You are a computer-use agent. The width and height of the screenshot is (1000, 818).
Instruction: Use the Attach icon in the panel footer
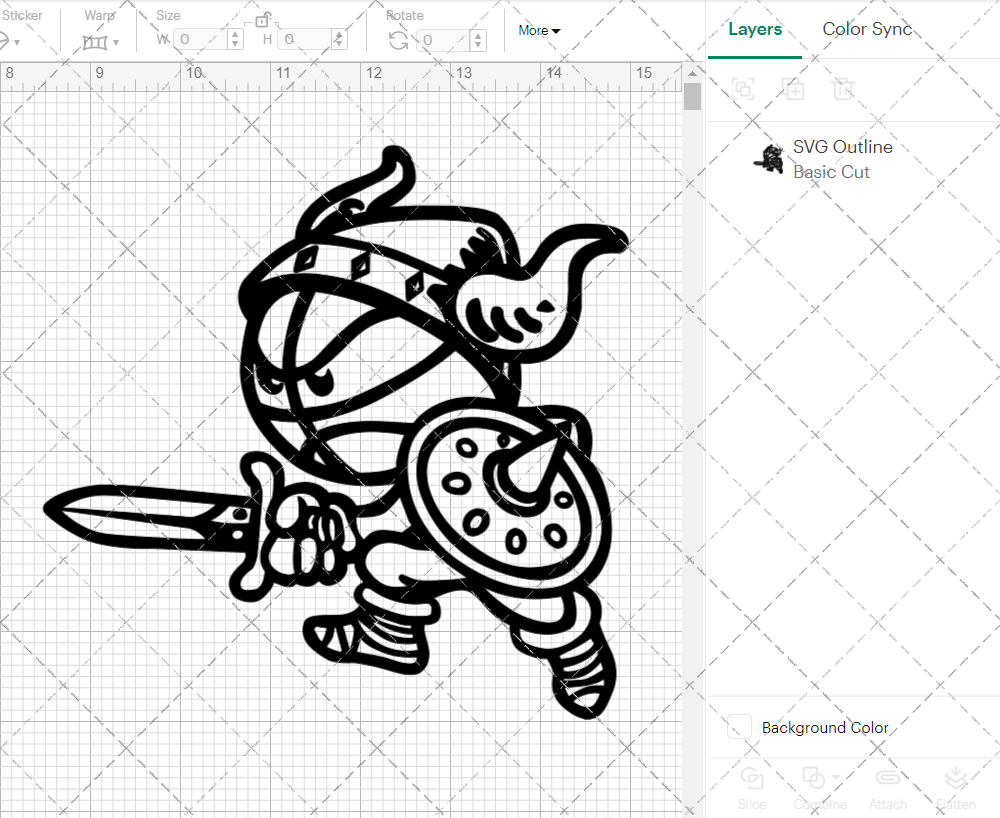coord(887,786)
